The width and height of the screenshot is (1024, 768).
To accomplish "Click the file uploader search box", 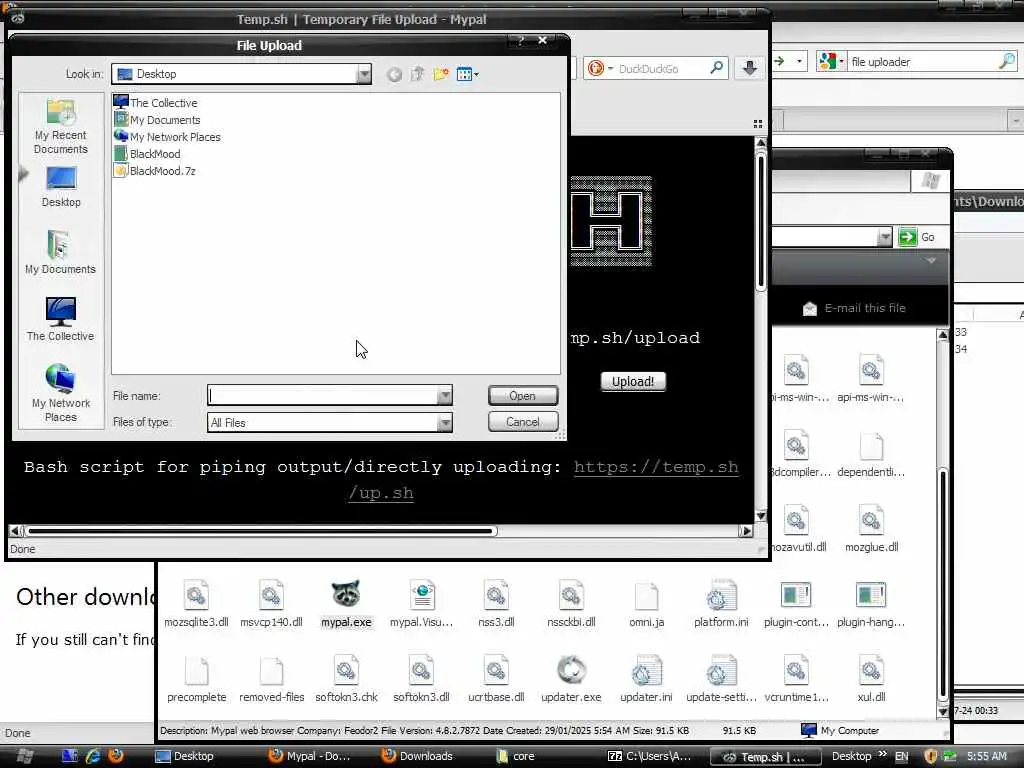I will (921, 62).
